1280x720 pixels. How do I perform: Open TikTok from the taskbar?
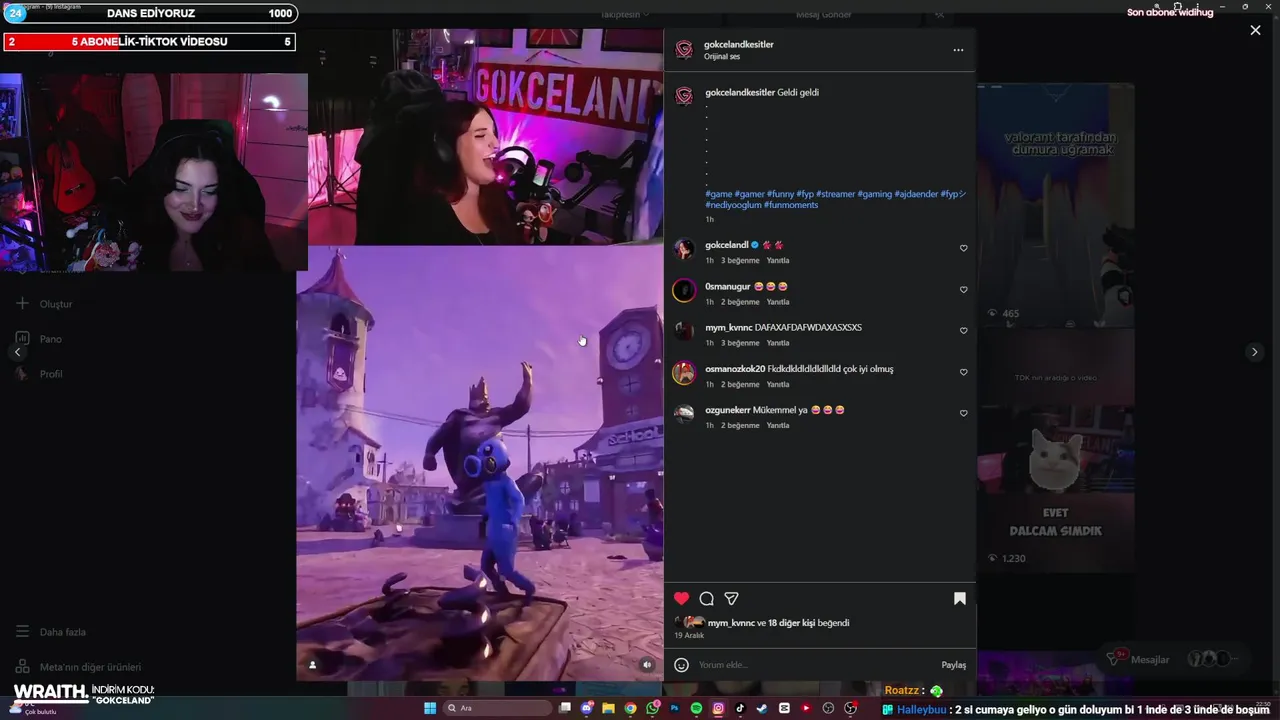[x=740, y=708]
